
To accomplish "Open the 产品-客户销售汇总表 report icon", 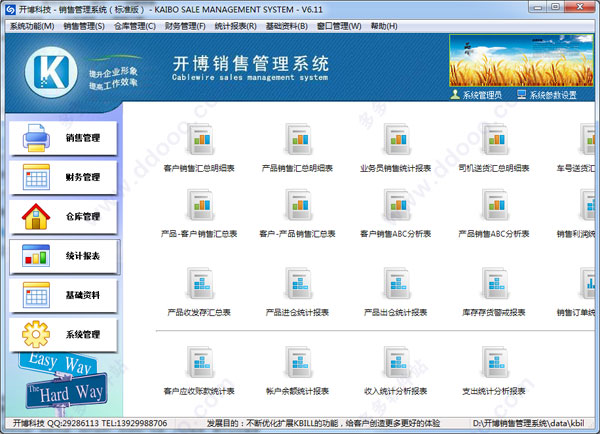I will 200,205.
